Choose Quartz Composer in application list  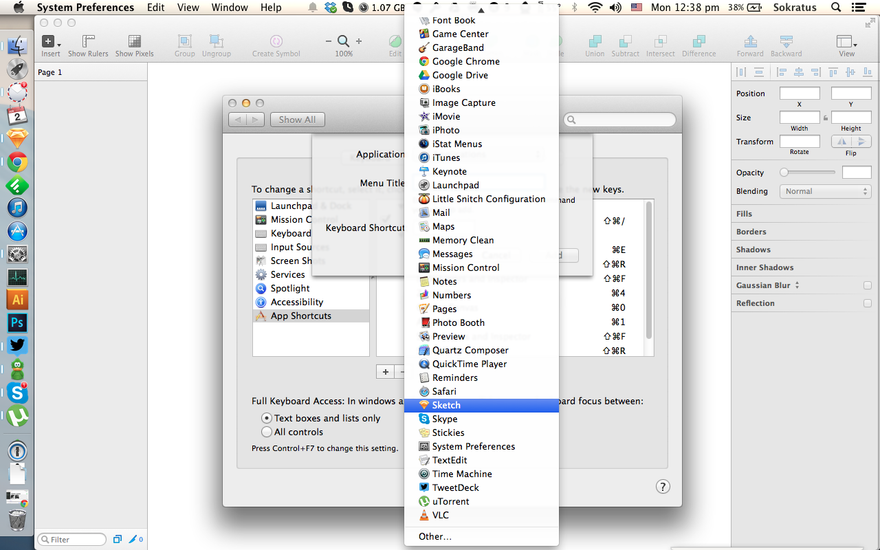tap(482, 350)
